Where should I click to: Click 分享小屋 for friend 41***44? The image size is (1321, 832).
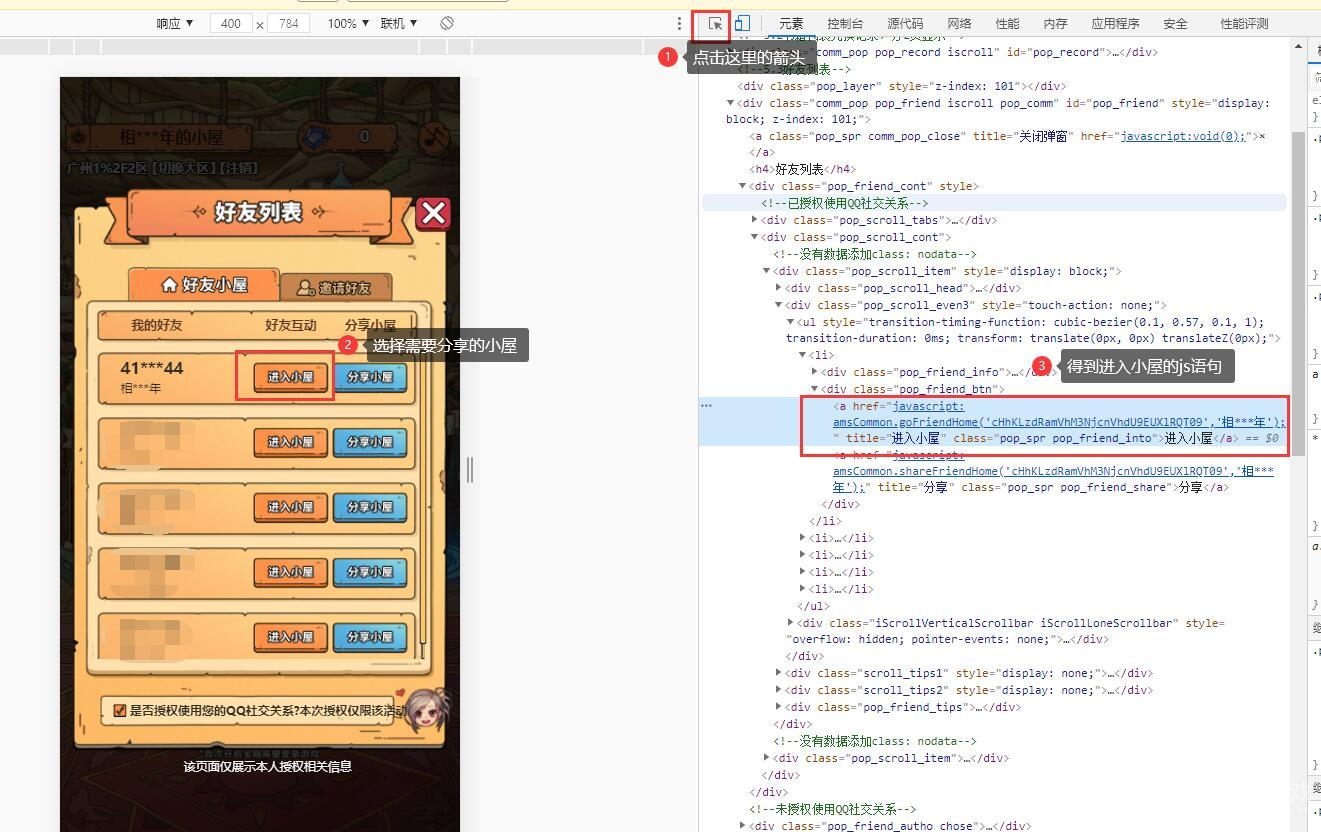point(370,377)
